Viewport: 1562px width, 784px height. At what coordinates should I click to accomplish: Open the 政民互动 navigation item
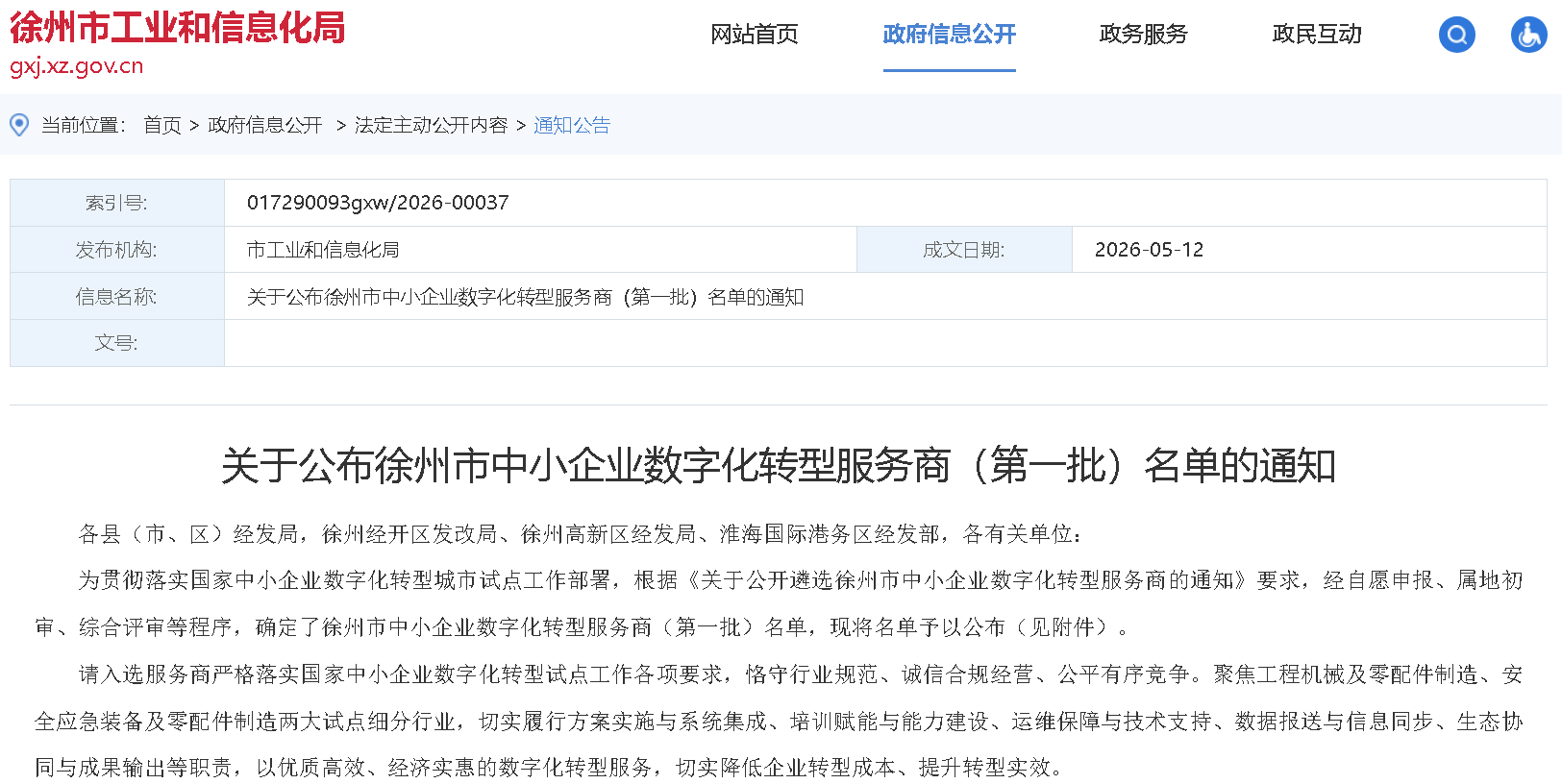[1317, 35]
